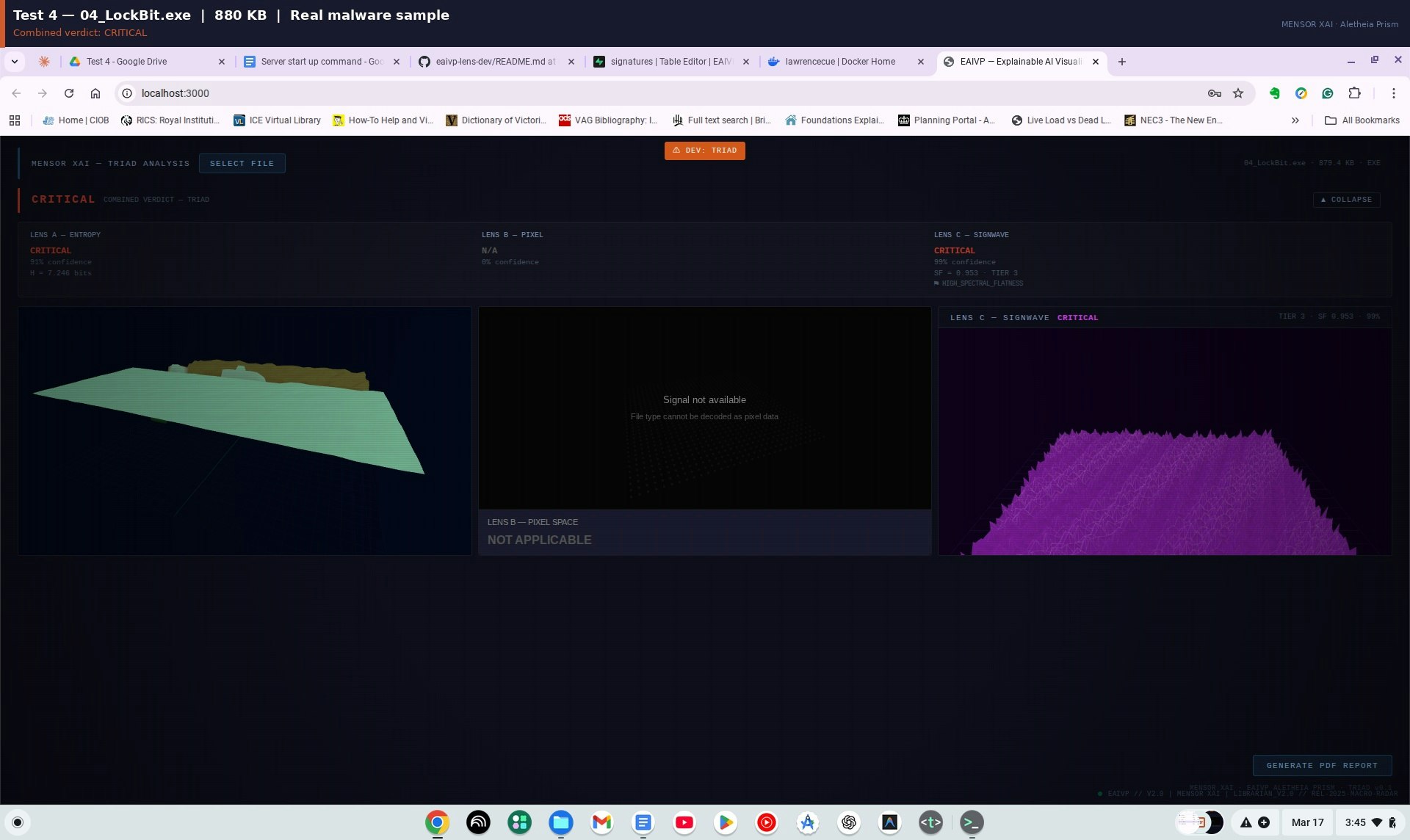Image resolution: width=1410 pixels, height=840 pixels.
Task: Open the ICE Virtual Library bookmark
Action: [277, 120]
